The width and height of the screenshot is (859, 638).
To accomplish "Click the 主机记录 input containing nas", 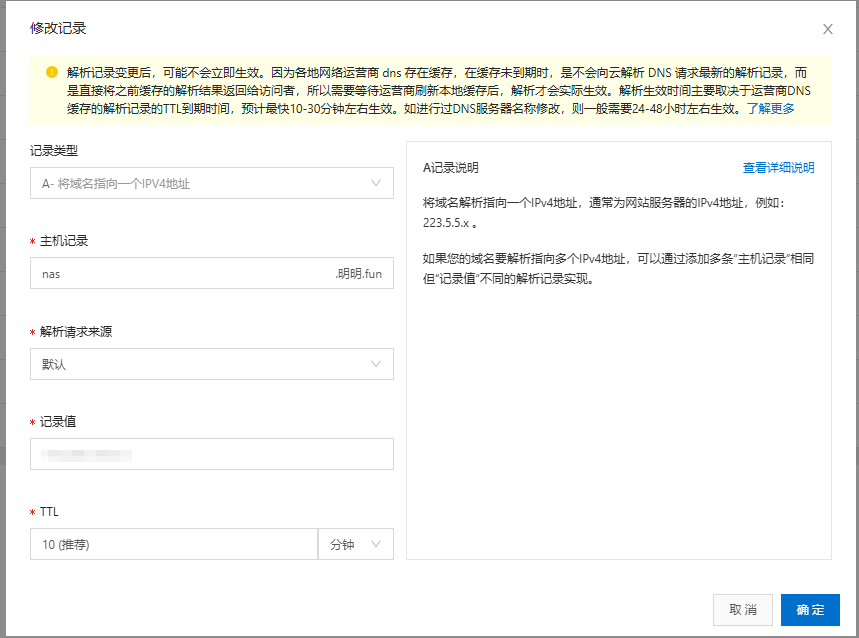I will tap(180, 273).
